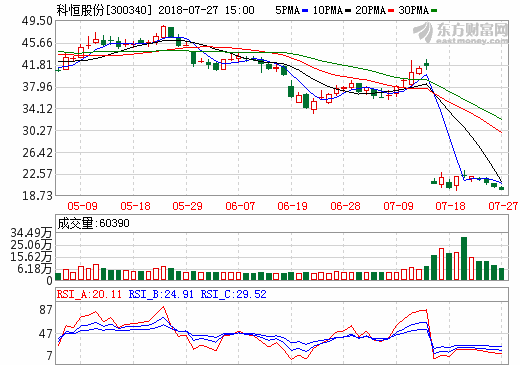
Task: Click the RSI_A:20.11 indicator value
Action: click(89, 294)
